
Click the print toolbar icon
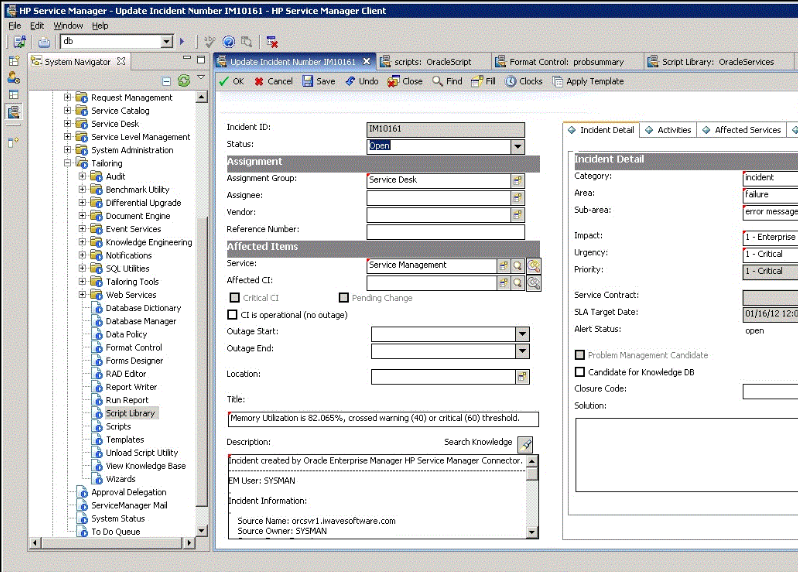[x=44, y=42]
